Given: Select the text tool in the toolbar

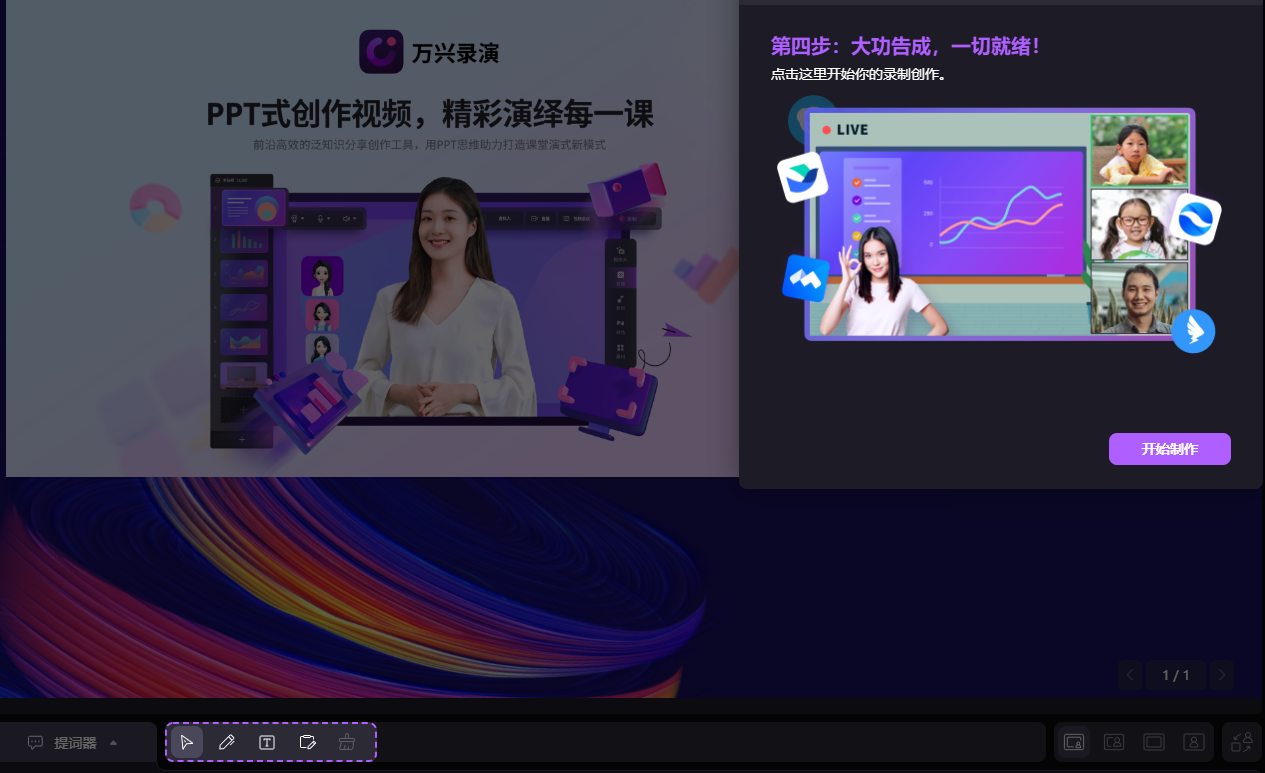Looking at the screenshot, I should (x=267, y=742).
